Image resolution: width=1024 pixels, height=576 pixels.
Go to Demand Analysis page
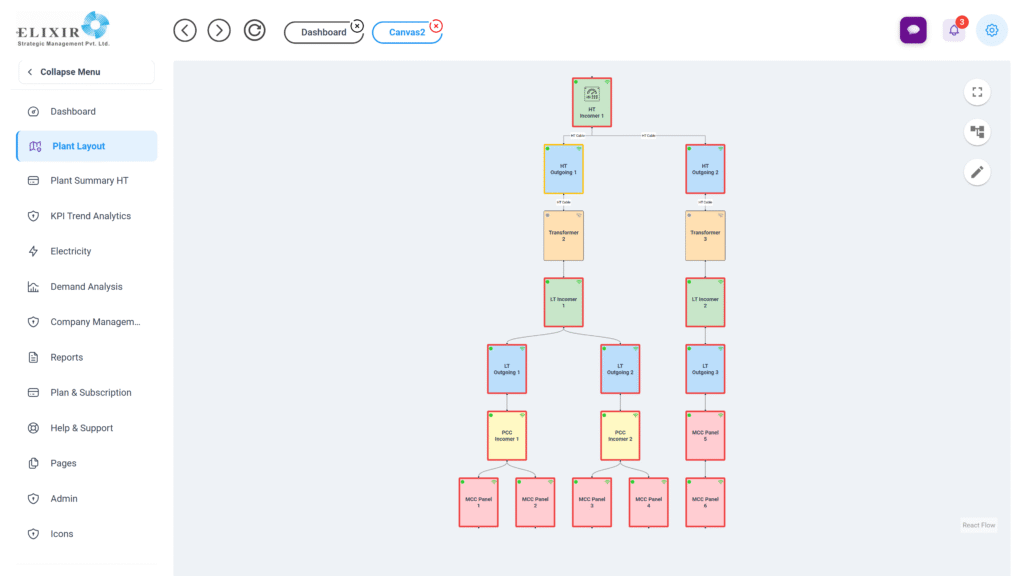tap(86, 287)
